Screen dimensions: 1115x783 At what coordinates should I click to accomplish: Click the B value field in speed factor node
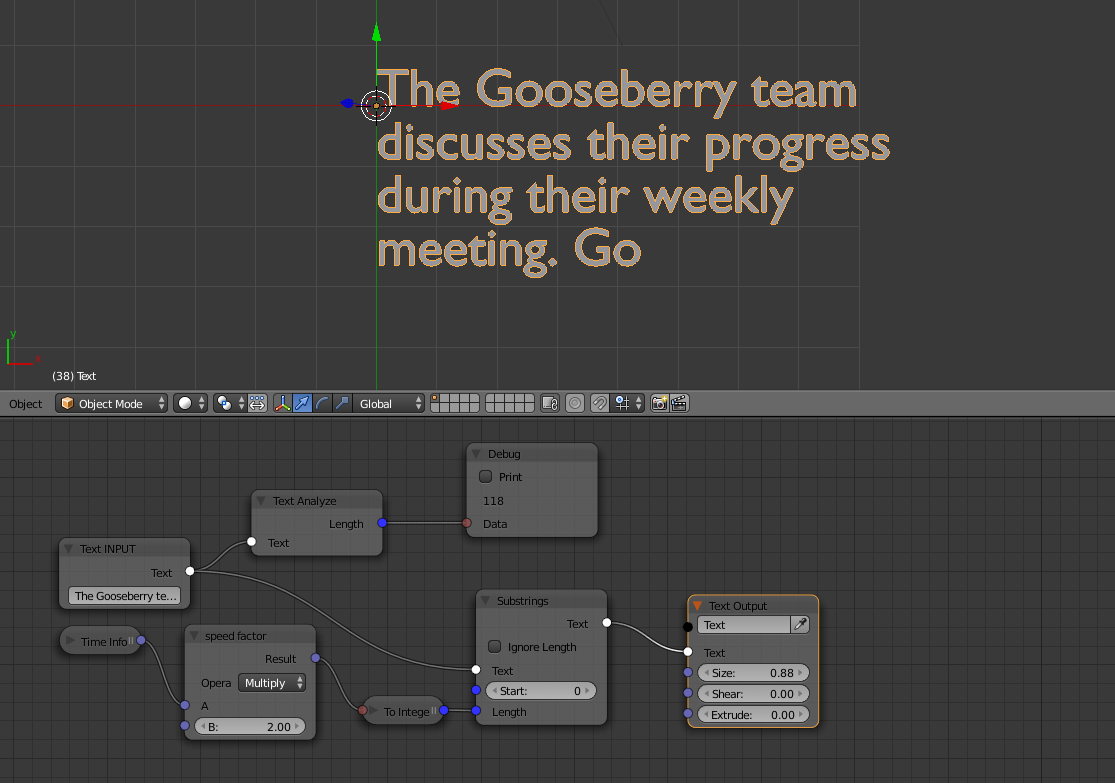tap(250, 726)
